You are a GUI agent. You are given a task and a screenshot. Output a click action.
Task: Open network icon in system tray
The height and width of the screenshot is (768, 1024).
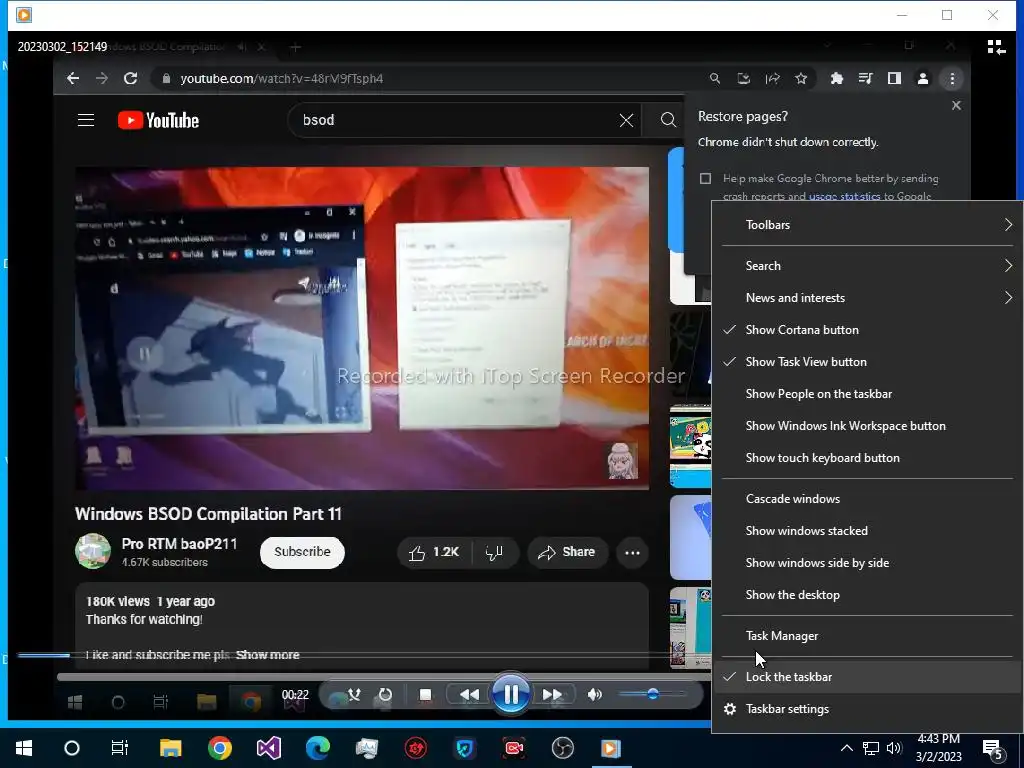871,748
